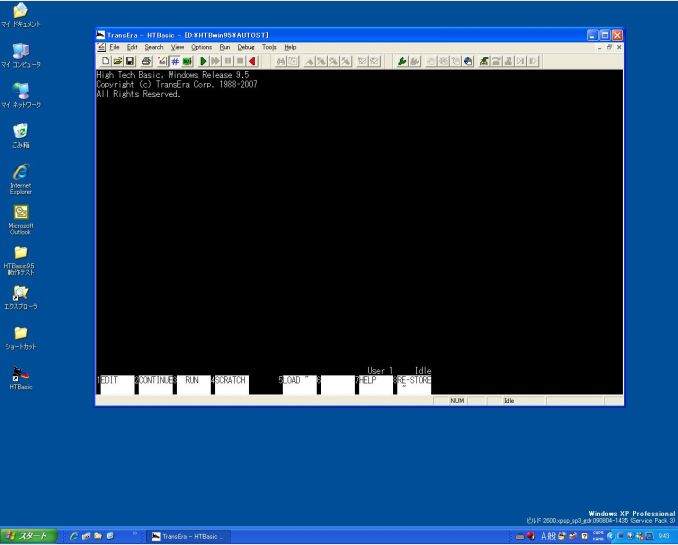Select the ショートカット folder icon

coord(20,338)
